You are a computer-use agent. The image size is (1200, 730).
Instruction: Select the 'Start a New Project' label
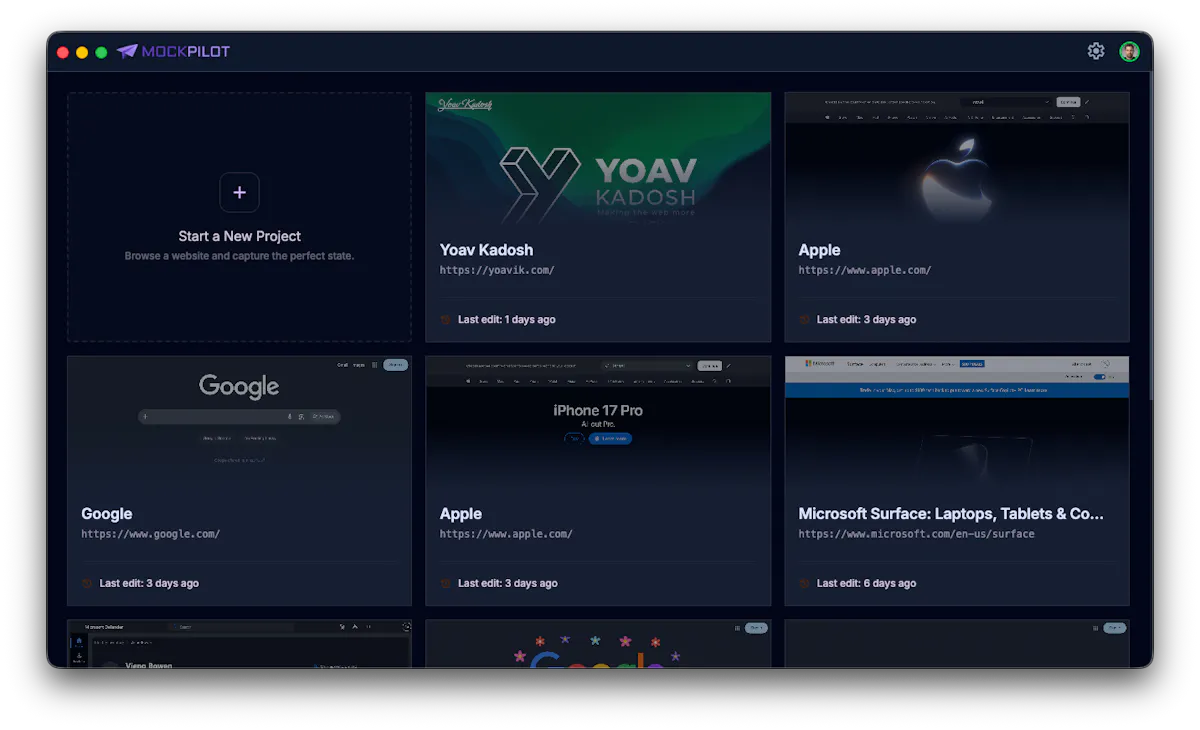[x=240, y=236]
